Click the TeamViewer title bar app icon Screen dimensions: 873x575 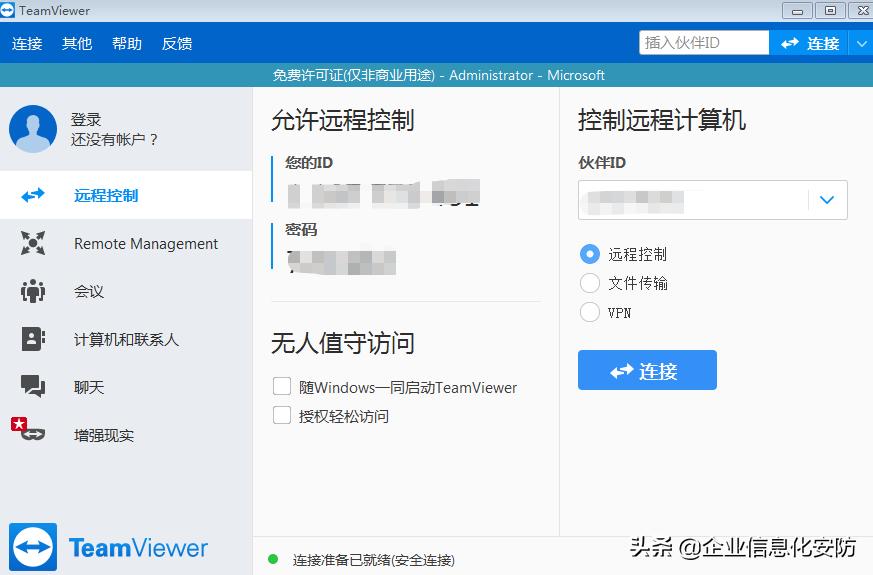(x=7, y=10)
